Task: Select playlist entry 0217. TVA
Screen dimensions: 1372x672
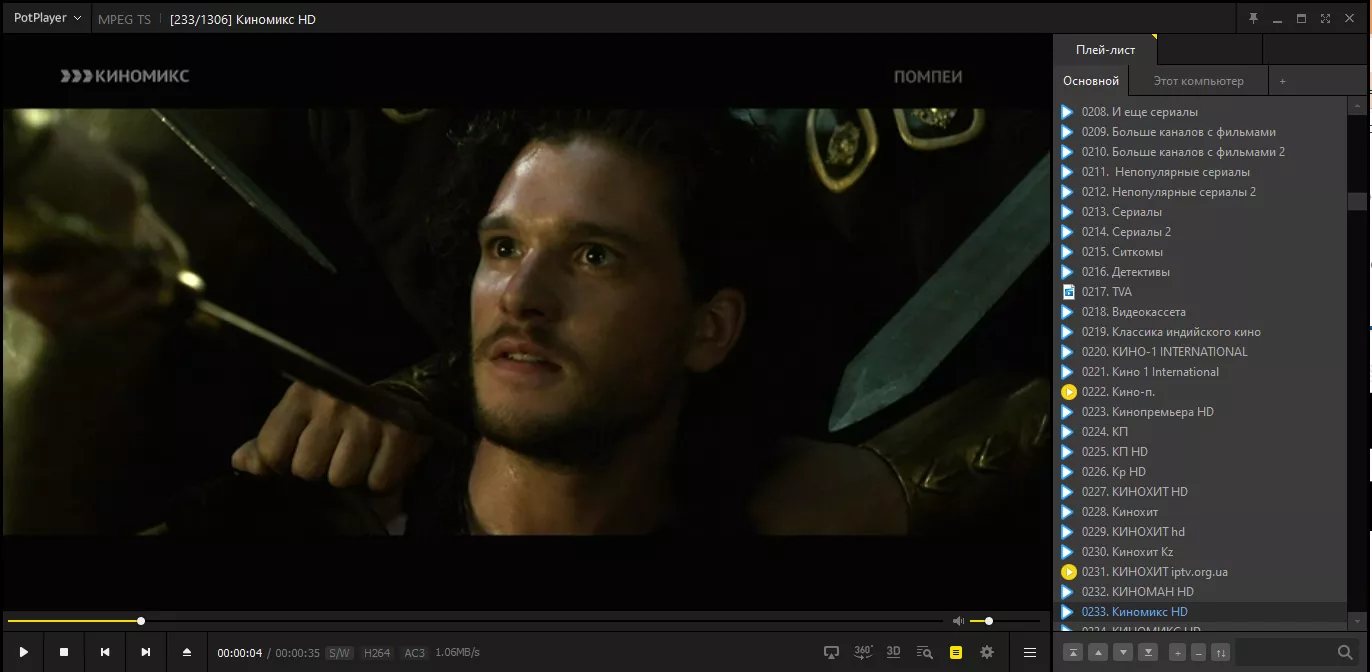Action: click(x=1201, y=292)
